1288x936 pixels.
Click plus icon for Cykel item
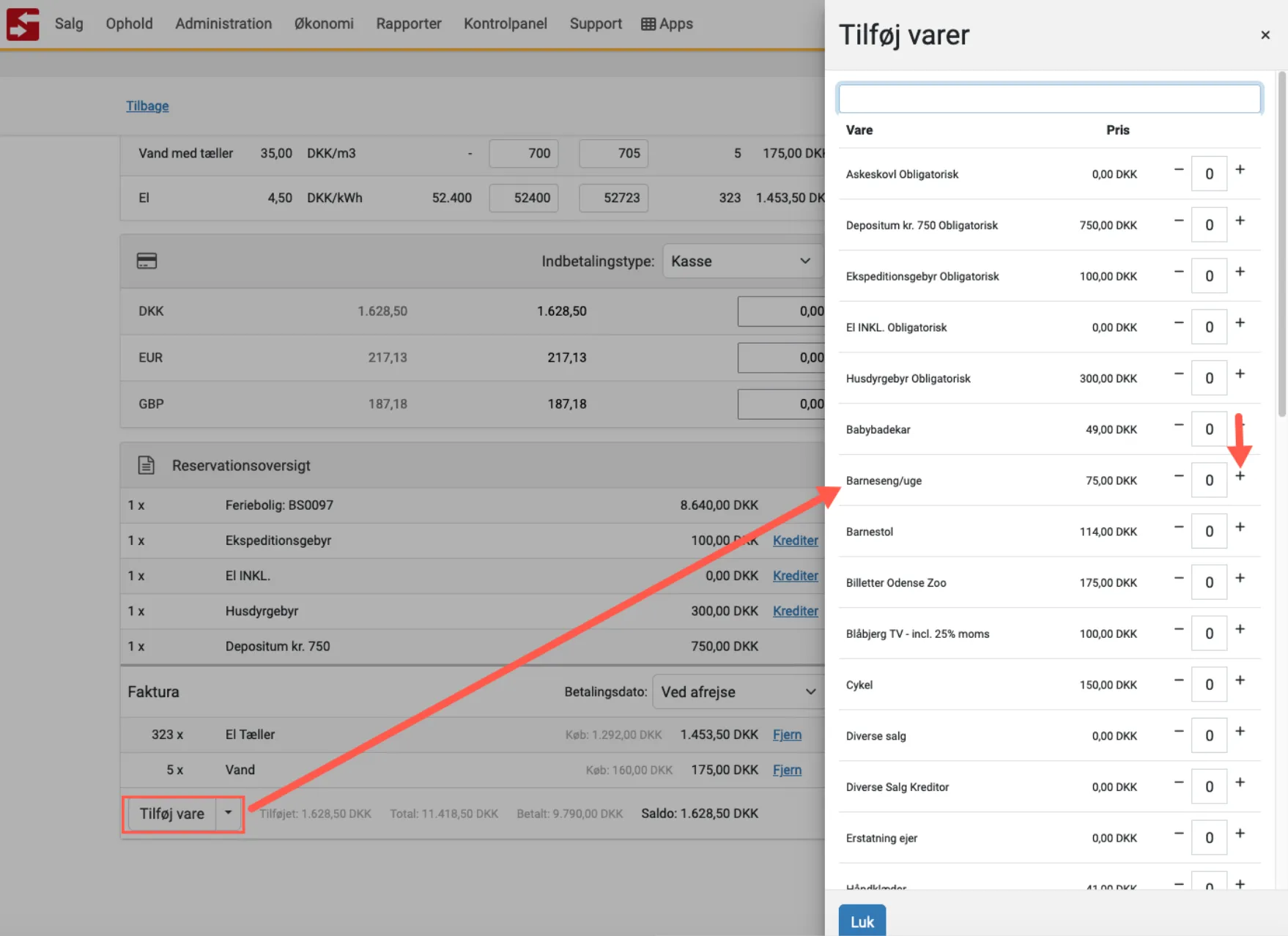[x=1240, y=680]
